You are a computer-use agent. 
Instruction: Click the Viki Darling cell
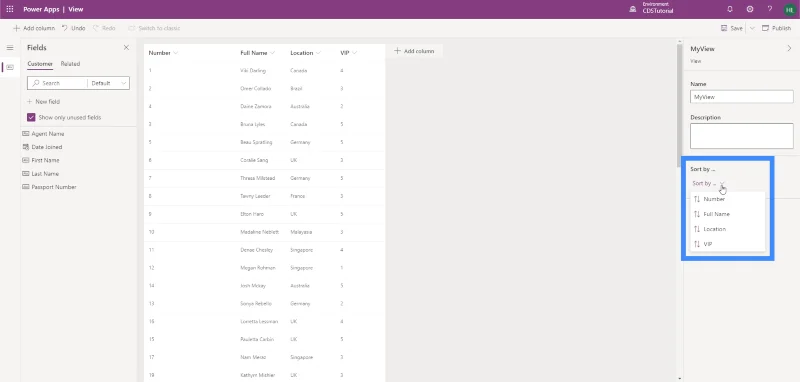tap(253, 70)
